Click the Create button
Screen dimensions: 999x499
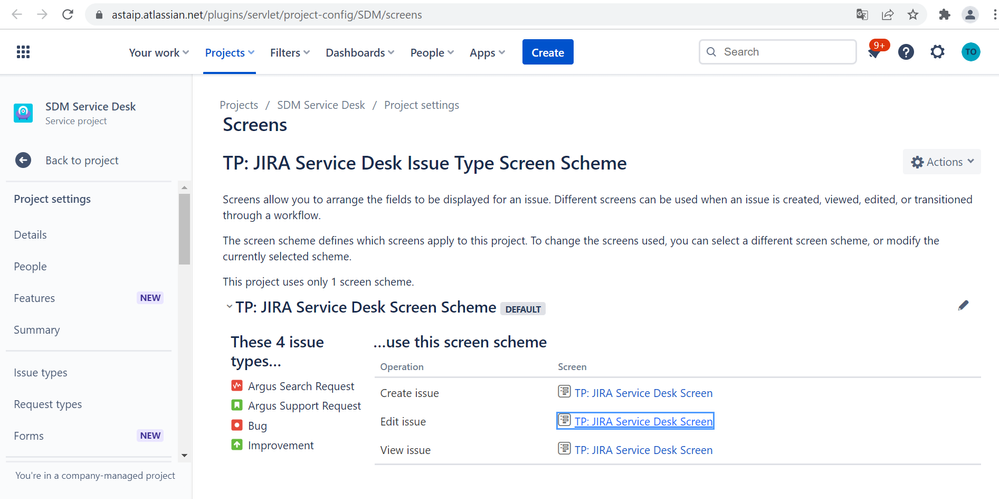(x=548, y=52)
